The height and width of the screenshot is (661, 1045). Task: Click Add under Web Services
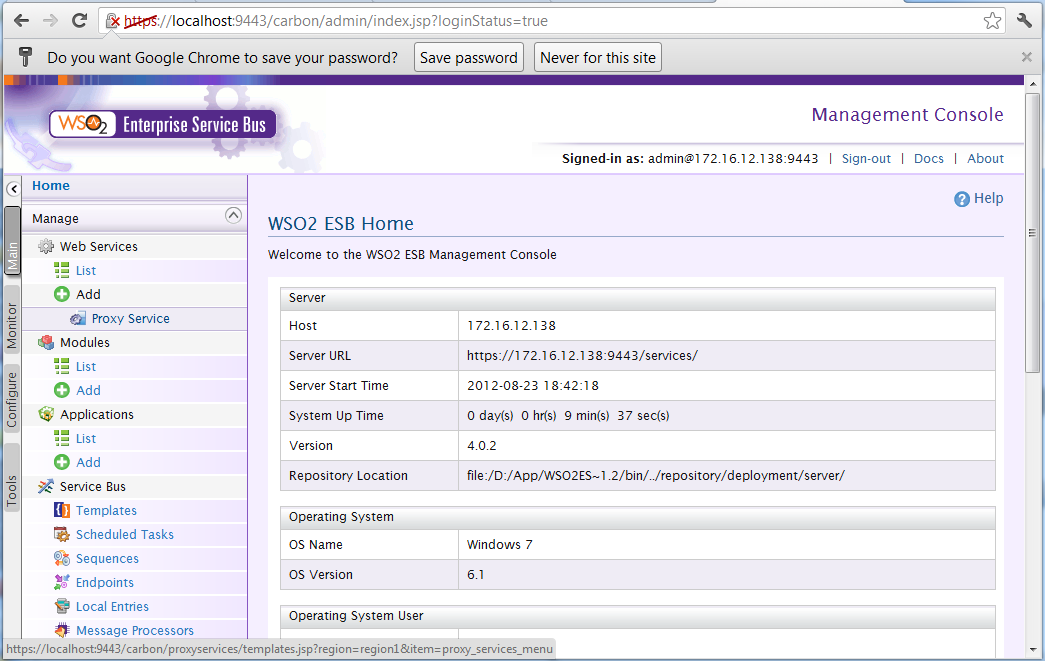pos(88,295)
